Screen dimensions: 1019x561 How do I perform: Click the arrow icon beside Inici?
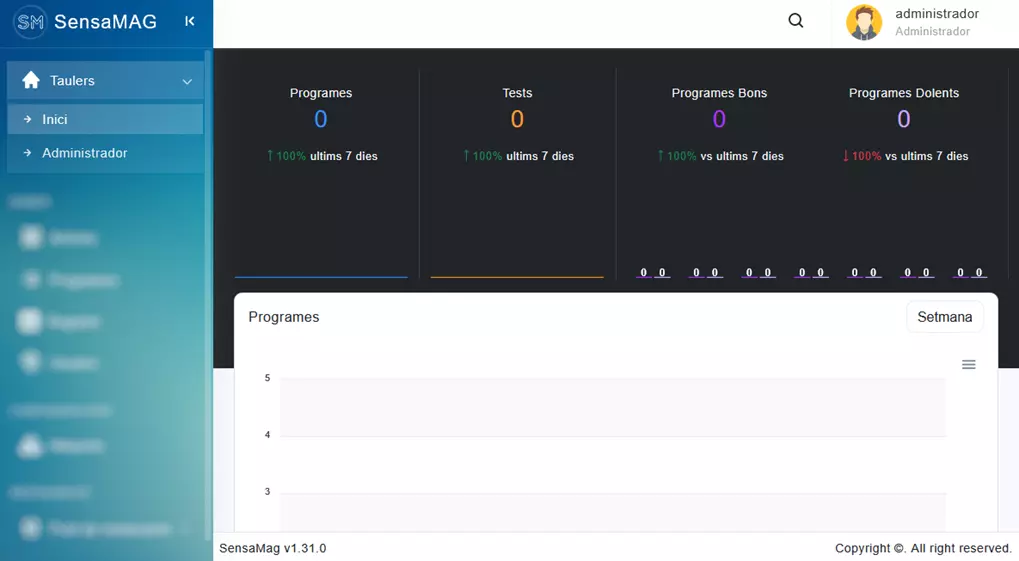pyautogui.click(x=27, y=120)
